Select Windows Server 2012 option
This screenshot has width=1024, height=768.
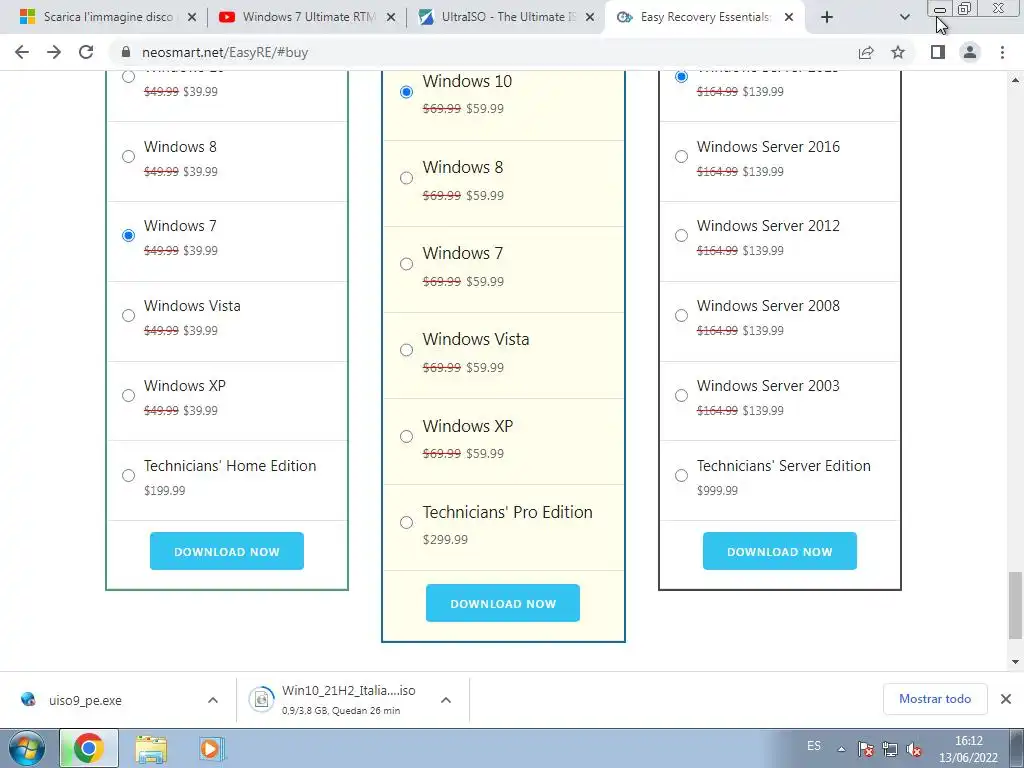681,236
